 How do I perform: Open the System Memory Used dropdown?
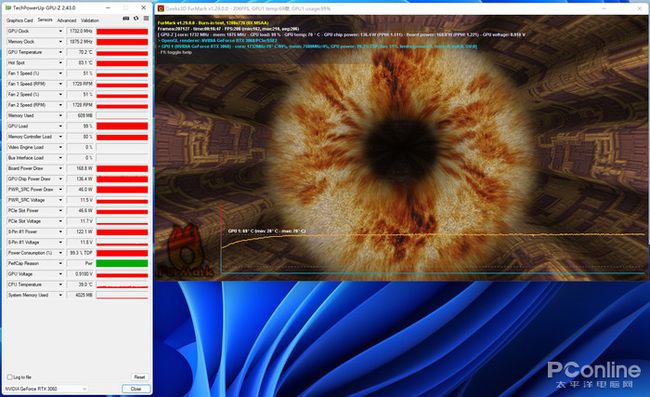pyautogui.click(x=61, y=295)
